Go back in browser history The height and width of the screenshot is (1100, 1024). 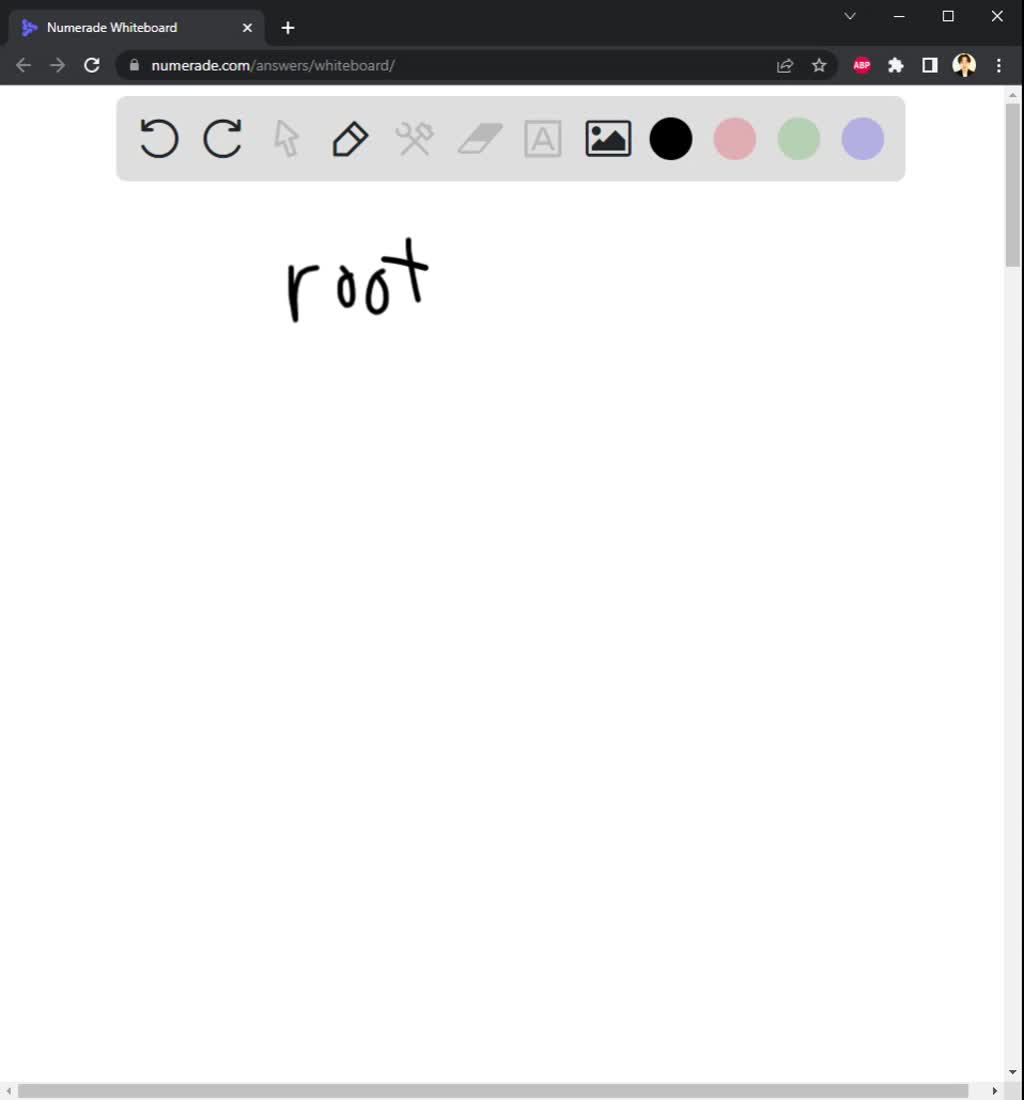tap(23, 65)
